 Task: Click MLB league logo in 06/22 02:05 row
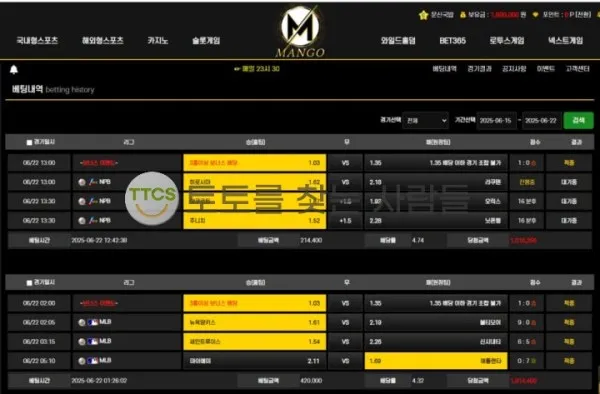(93, 322)
